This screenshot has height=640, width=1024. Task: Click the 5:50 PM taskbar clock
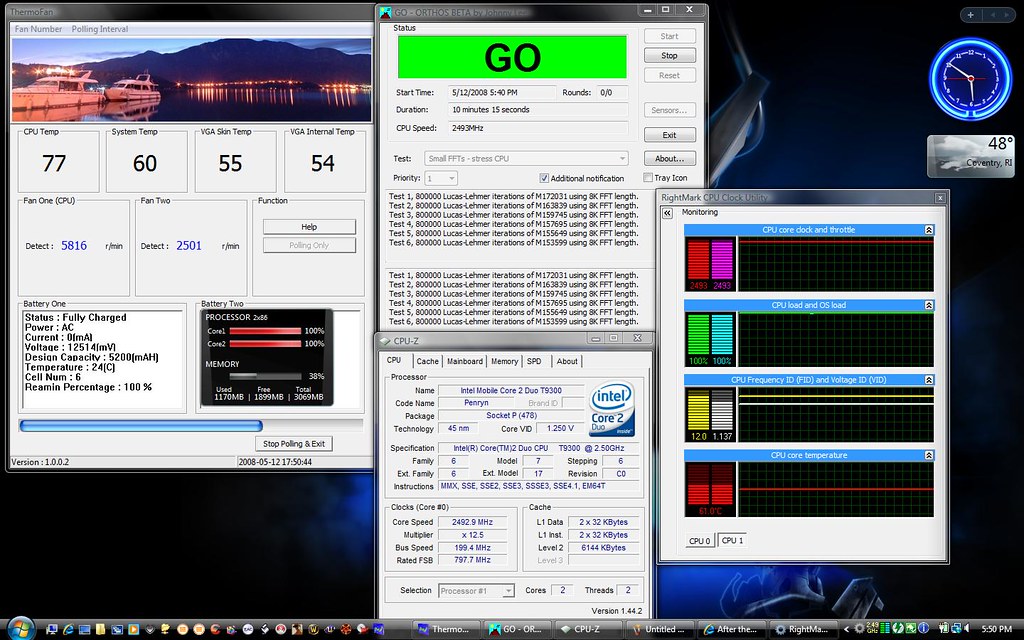997,629
